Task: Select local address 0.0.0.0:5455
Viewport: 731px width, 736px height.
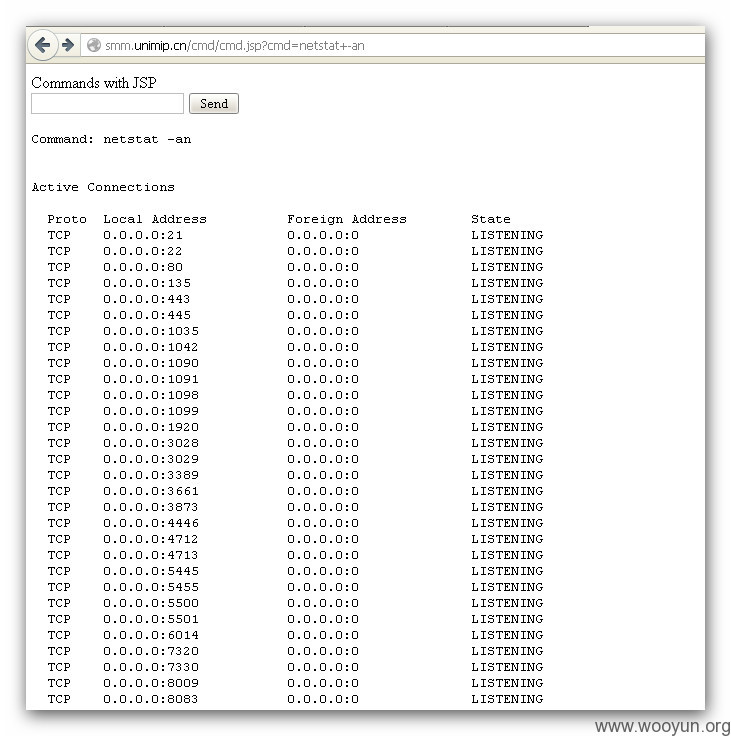Action: coord(151,587)
